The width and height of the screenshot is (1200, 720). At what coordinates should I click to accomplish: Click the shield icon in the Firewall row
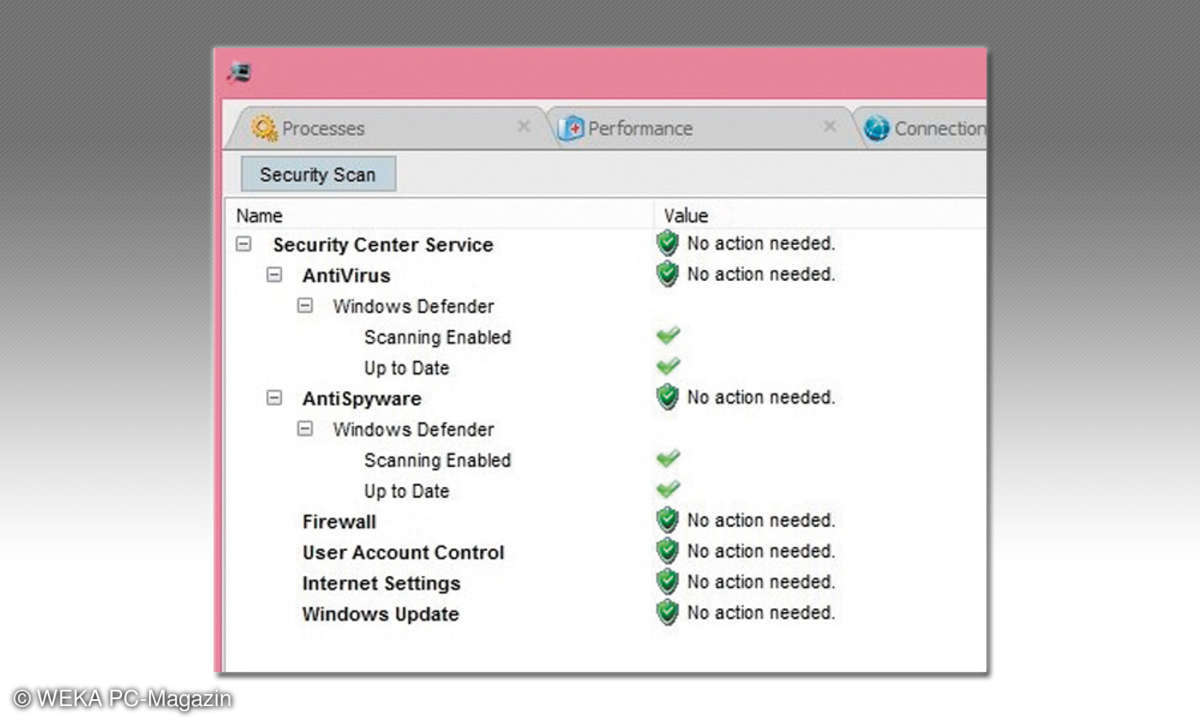[667, 520]
